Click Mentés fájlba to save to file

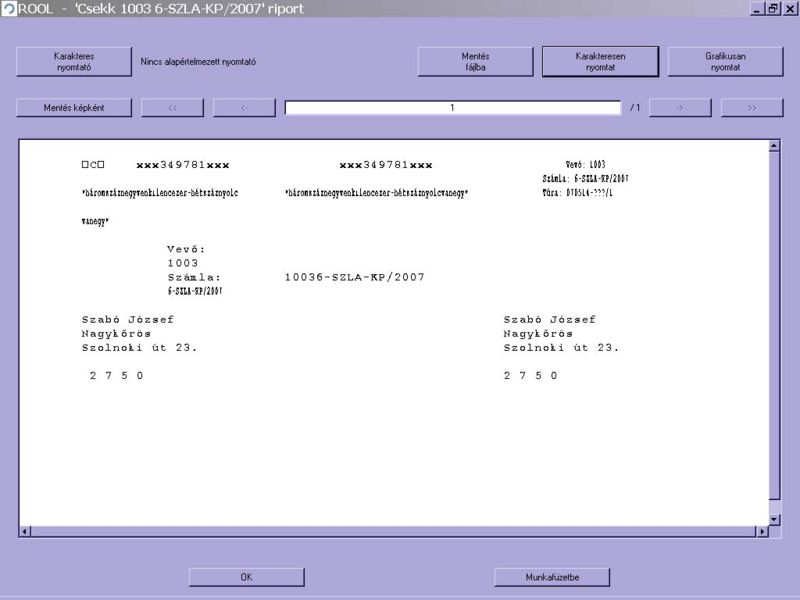(475, 61)
